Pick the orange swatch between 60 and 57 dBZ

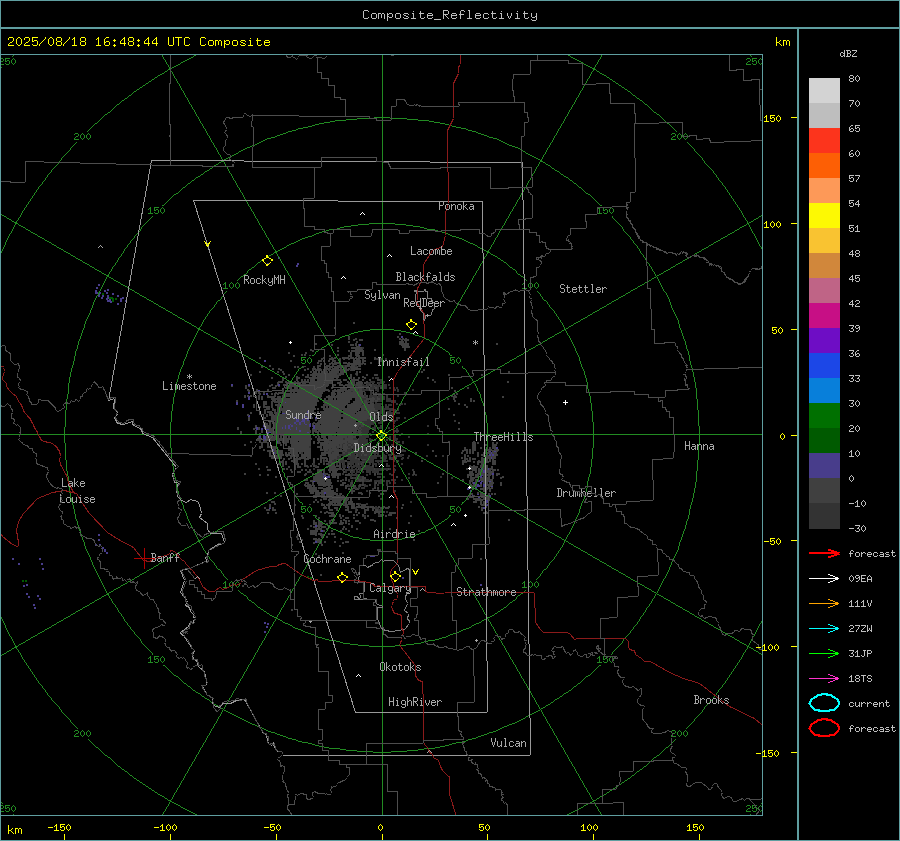(x=824, y=166)
